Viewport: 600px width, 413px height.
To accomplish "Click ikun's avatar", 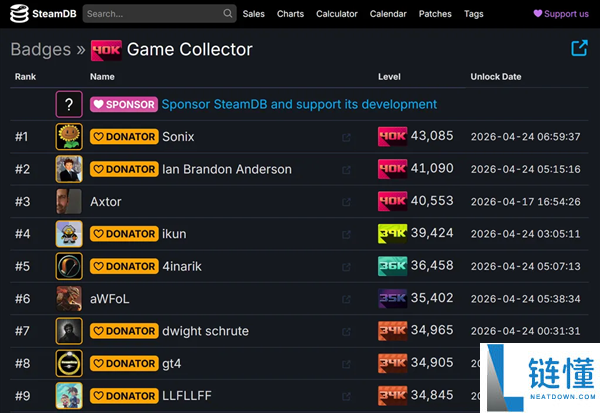I will [x=69, y=233].
